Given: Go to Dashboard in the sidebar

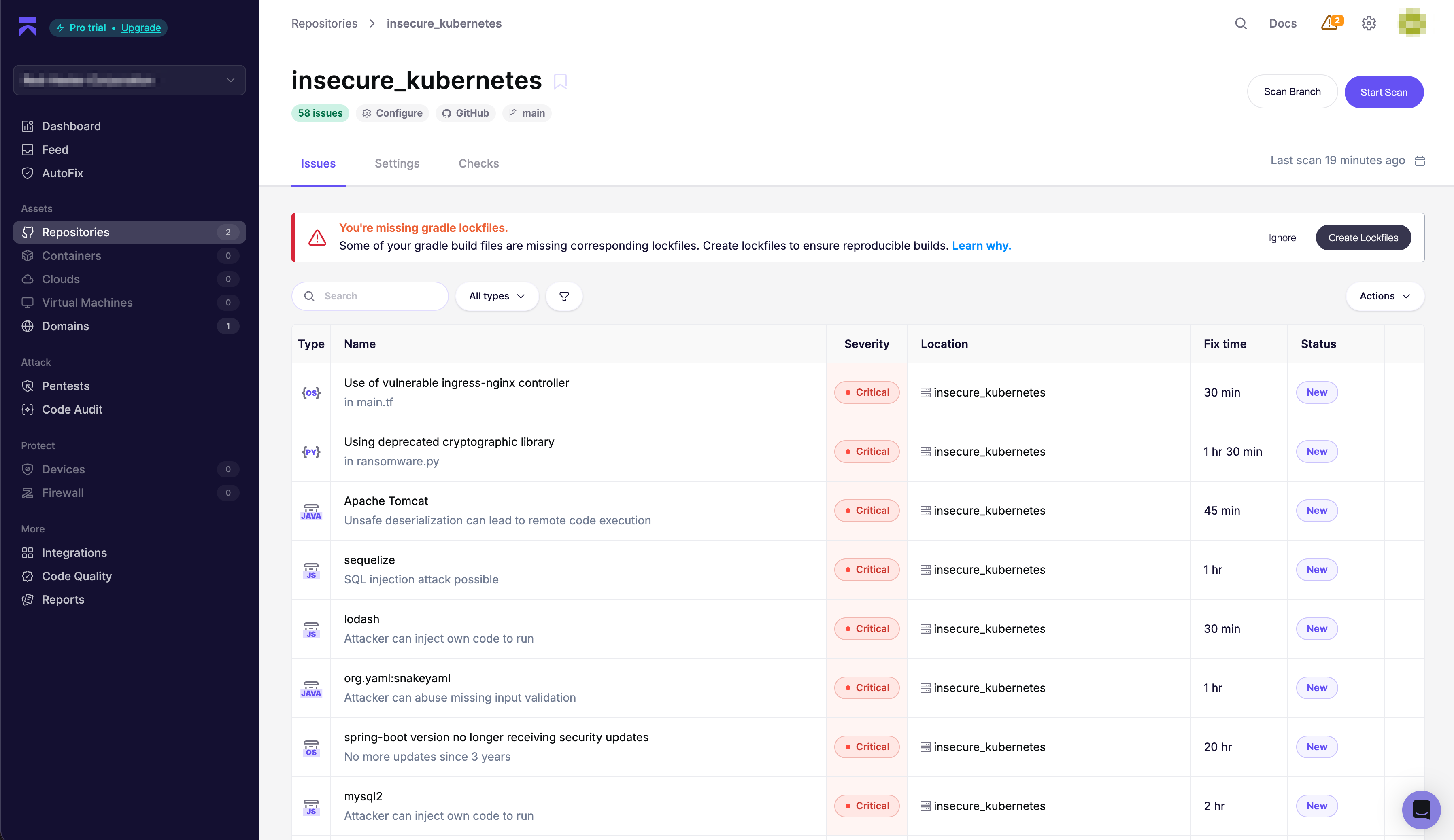Looking at the screenshot, I should 129,126.
